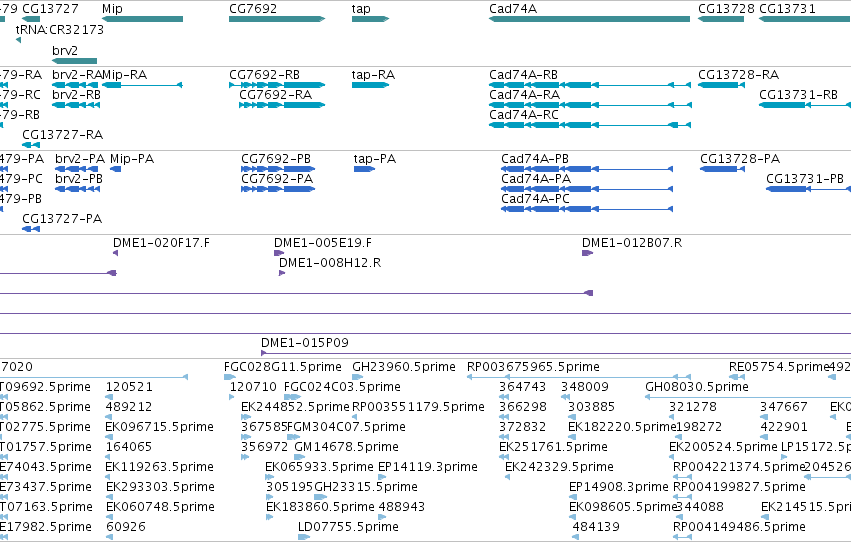Image resolution: width=851 pixels, height=542 pixels.
Task: Select the CG7692 gene feature
Action: pyautogui.click(x=277, y=19)
